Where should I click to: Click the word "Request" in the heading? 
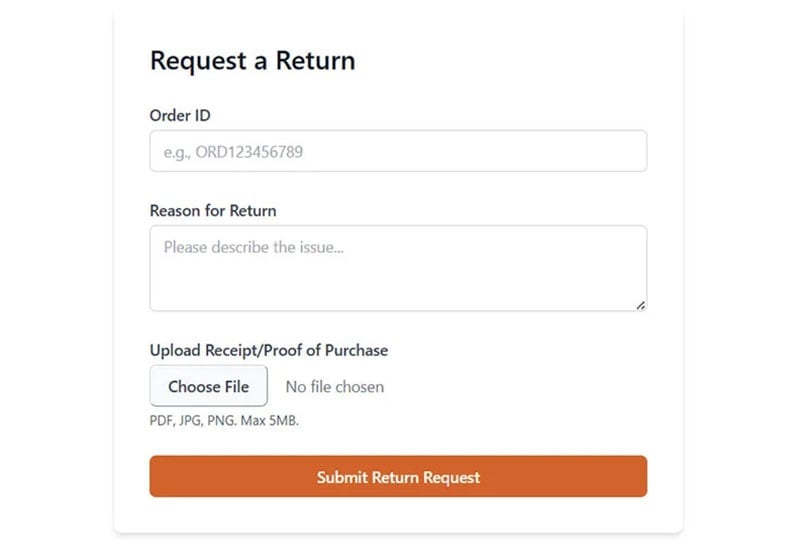pos(196,60)
